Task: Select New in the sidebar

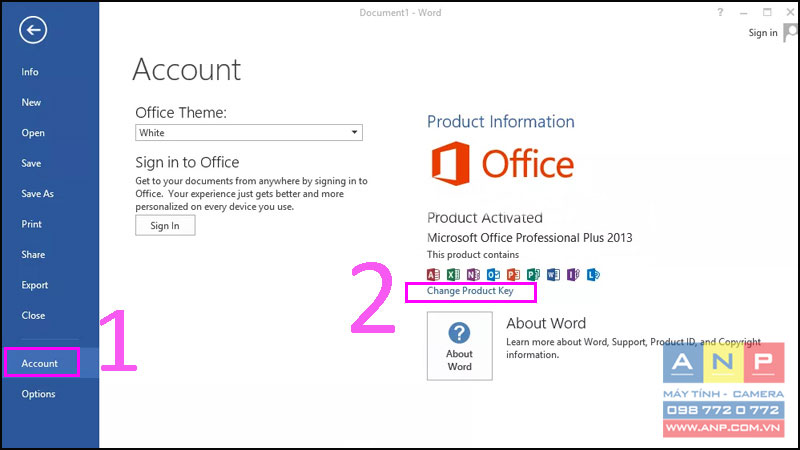Action: click(31, 103)
